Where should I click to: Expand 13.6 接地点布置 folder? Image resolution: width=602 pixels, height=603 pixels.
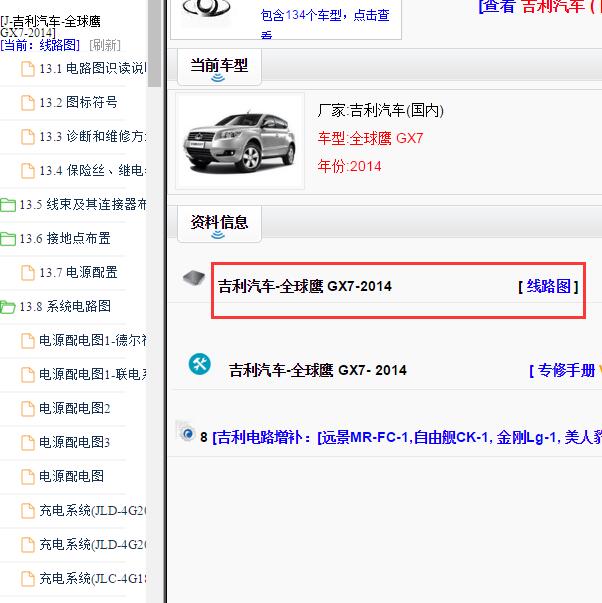click(65, 238)
